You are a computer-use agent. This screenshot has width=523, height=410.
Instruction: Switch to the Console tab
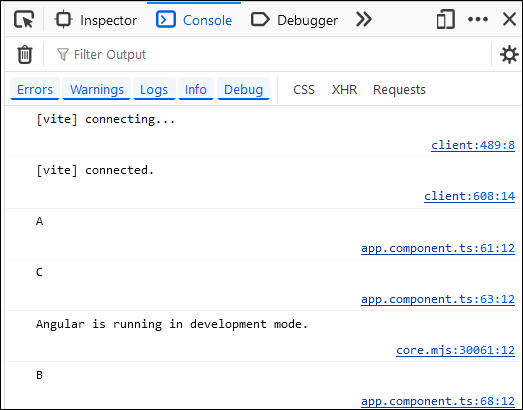point(194,20)
